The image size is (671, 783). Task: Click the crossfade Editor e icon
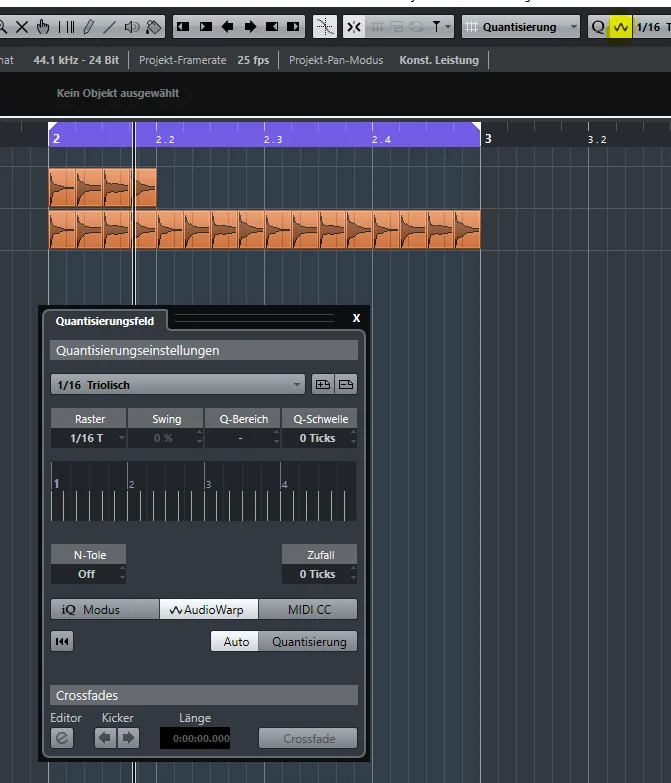tap(62, 738)
